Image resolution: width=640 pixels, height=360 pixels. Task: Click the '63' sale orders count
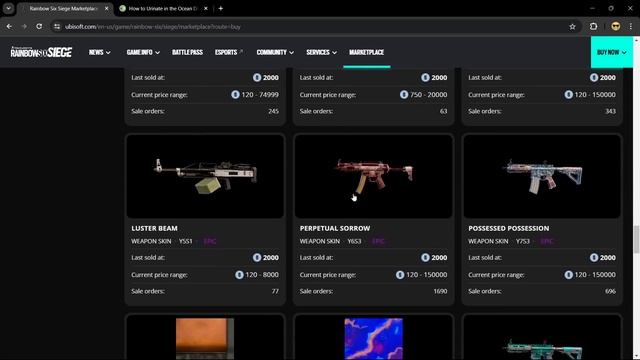click(x=443, y=111)
